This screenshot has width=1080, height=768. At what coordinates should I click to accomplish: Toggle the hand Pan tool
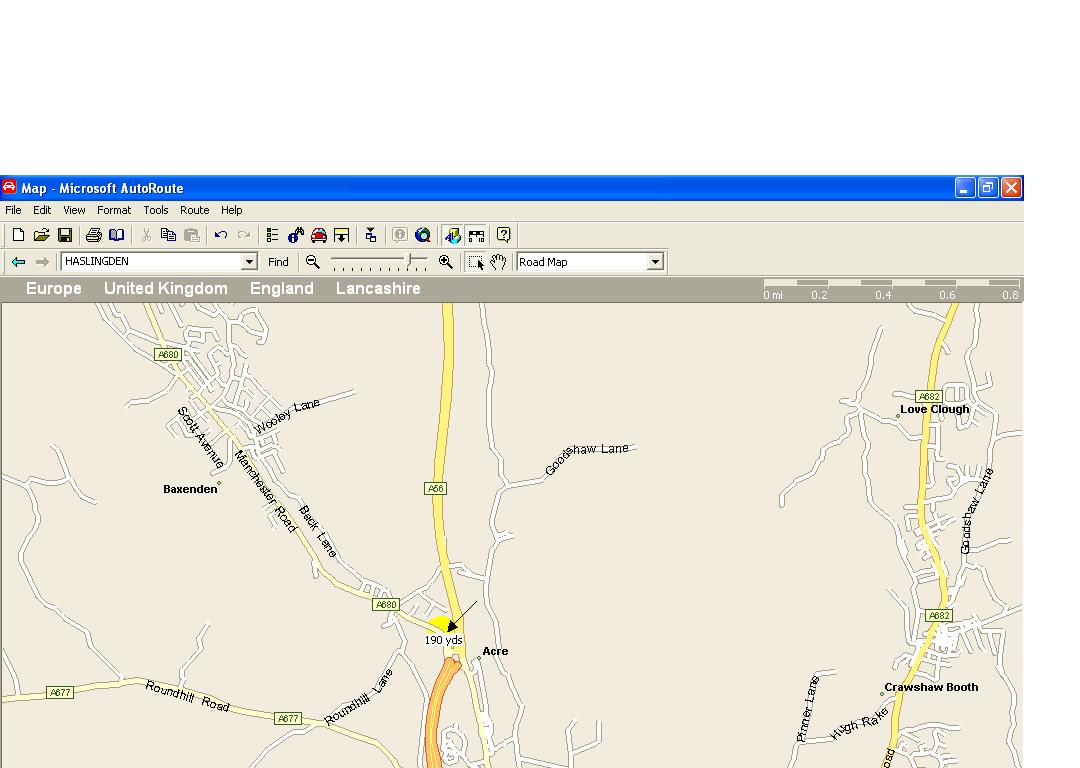click(498, 262)
